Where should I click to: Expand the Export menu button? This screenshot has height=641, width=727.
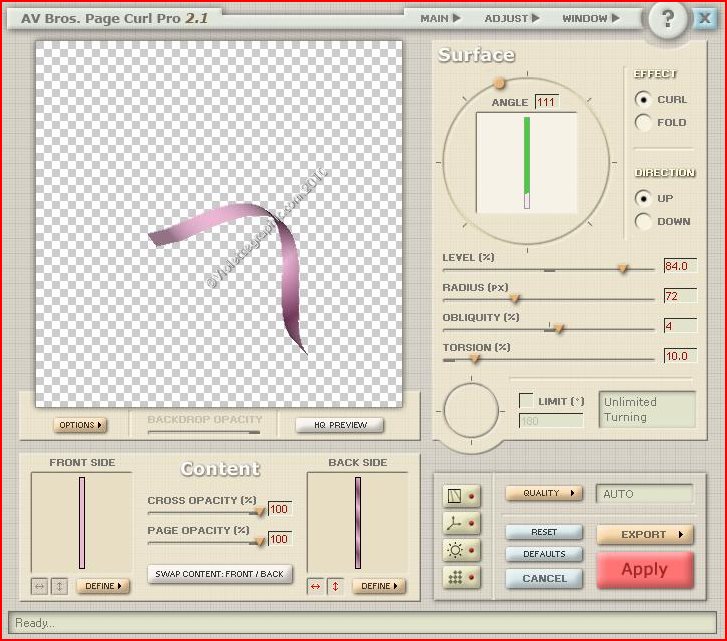[644, 535]
